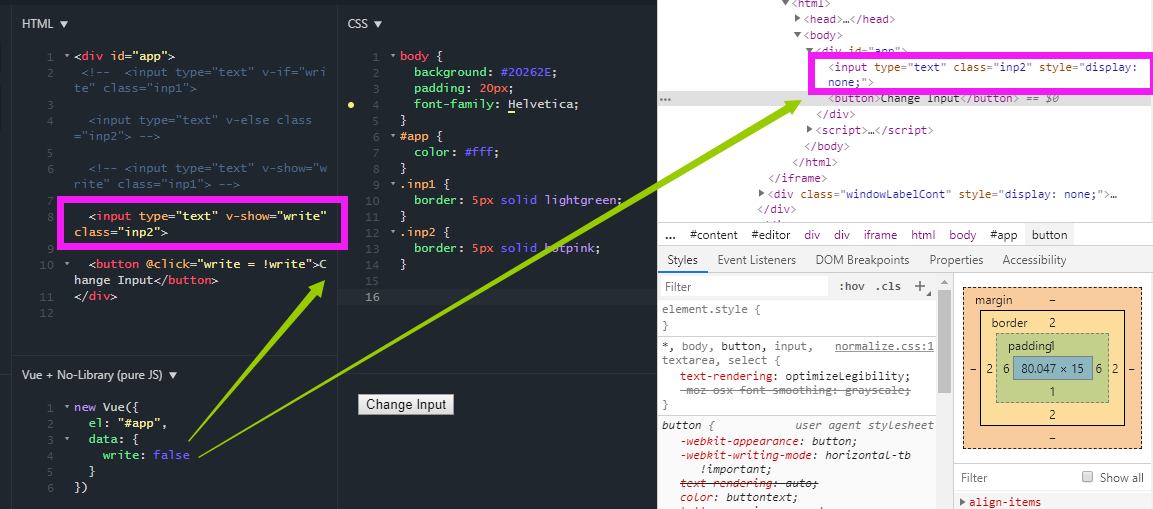Click the plus icon to add style rule
1153x509 pixels.
click(919, 287)
